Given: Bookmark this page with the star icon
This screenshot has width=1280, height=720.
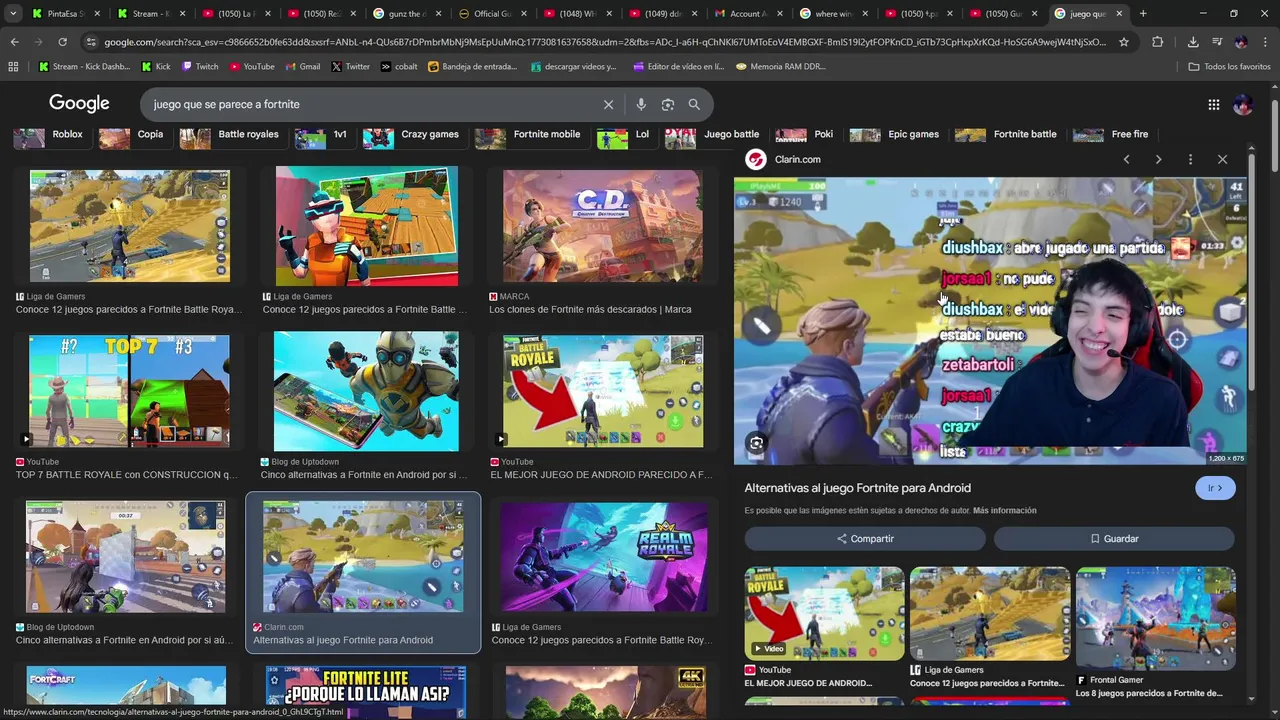Looking at the screenshot, I should pyautogui.click(x=1124, y=42).
